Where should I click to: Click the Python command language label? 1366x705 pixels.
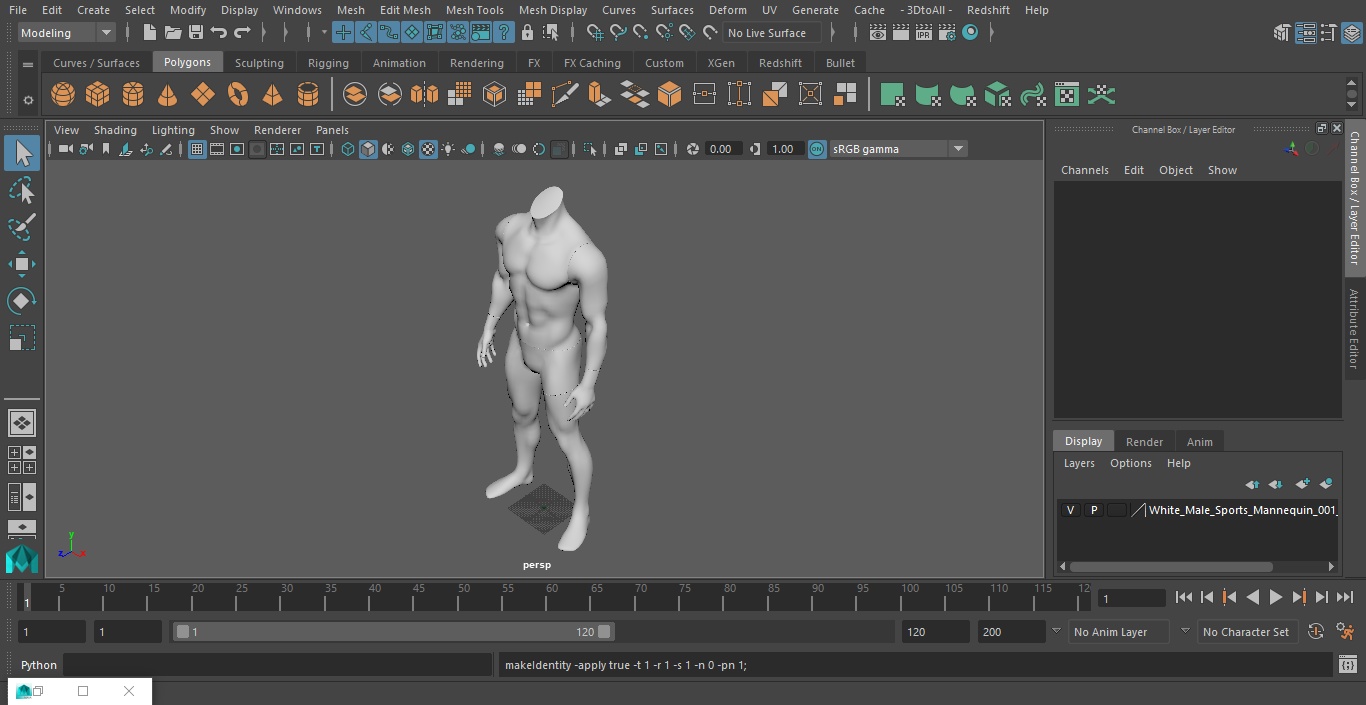(x=39, y=665)
